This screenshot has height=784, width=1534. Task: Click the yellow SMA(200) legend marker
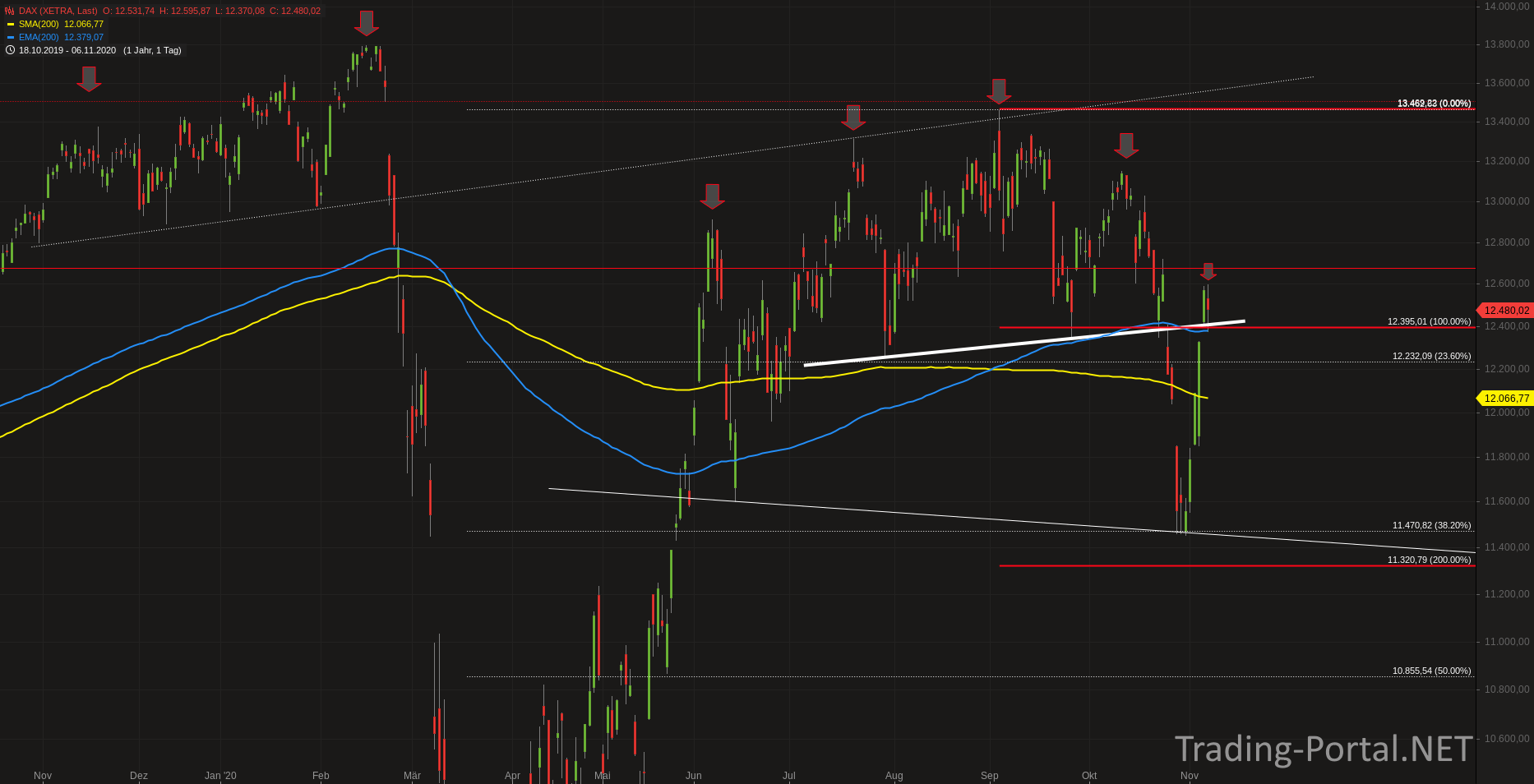click(11, 25)
